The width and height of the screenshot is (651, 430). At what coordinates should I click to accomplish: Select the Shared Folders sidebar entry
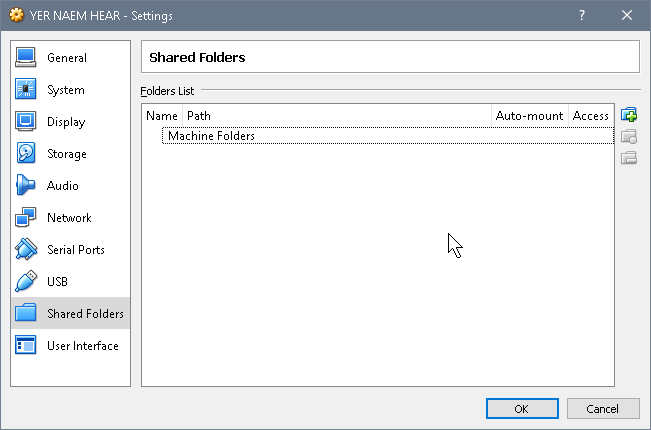tap(70, 313)
